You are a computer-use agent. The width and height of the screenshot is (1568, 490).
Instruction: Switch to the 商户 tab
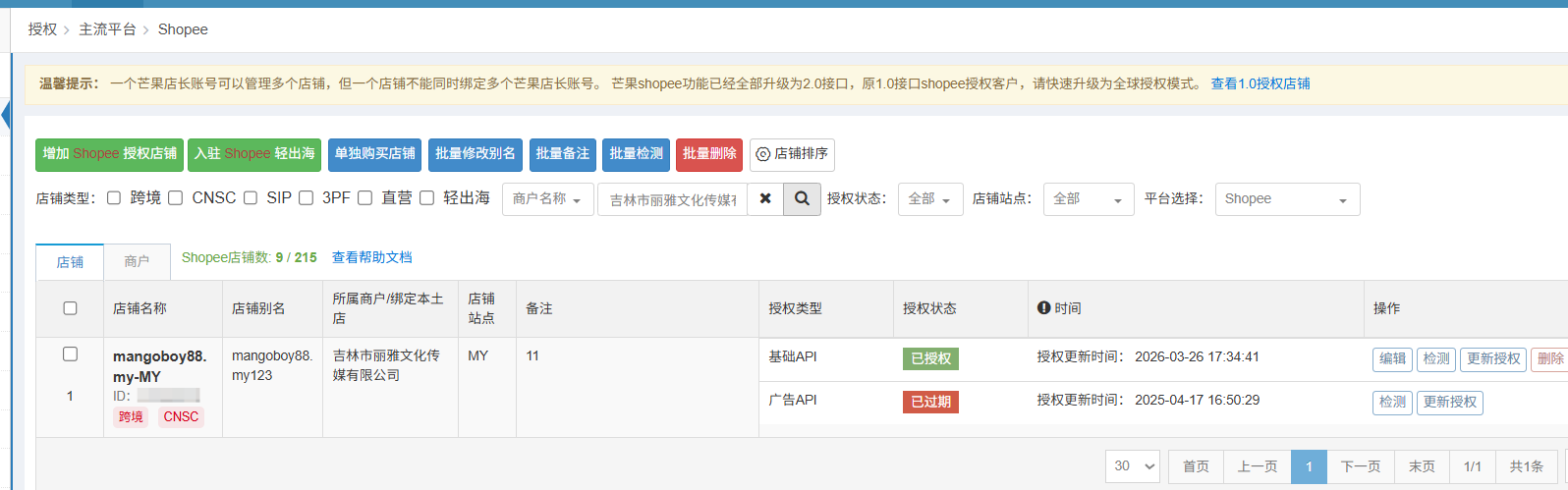pyautogui.click(x=137, y=262)
